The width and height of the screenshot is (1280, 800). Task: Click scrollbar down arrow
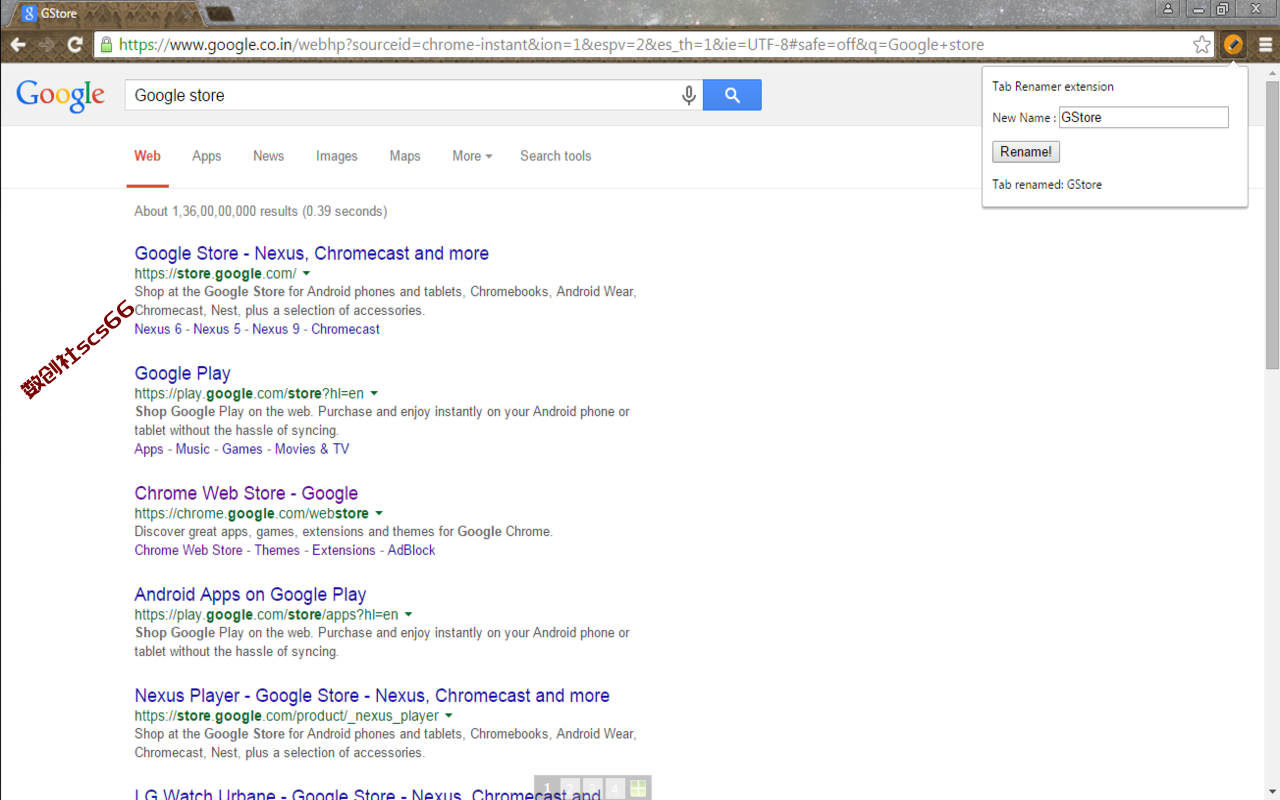[x=1272, y=791]
